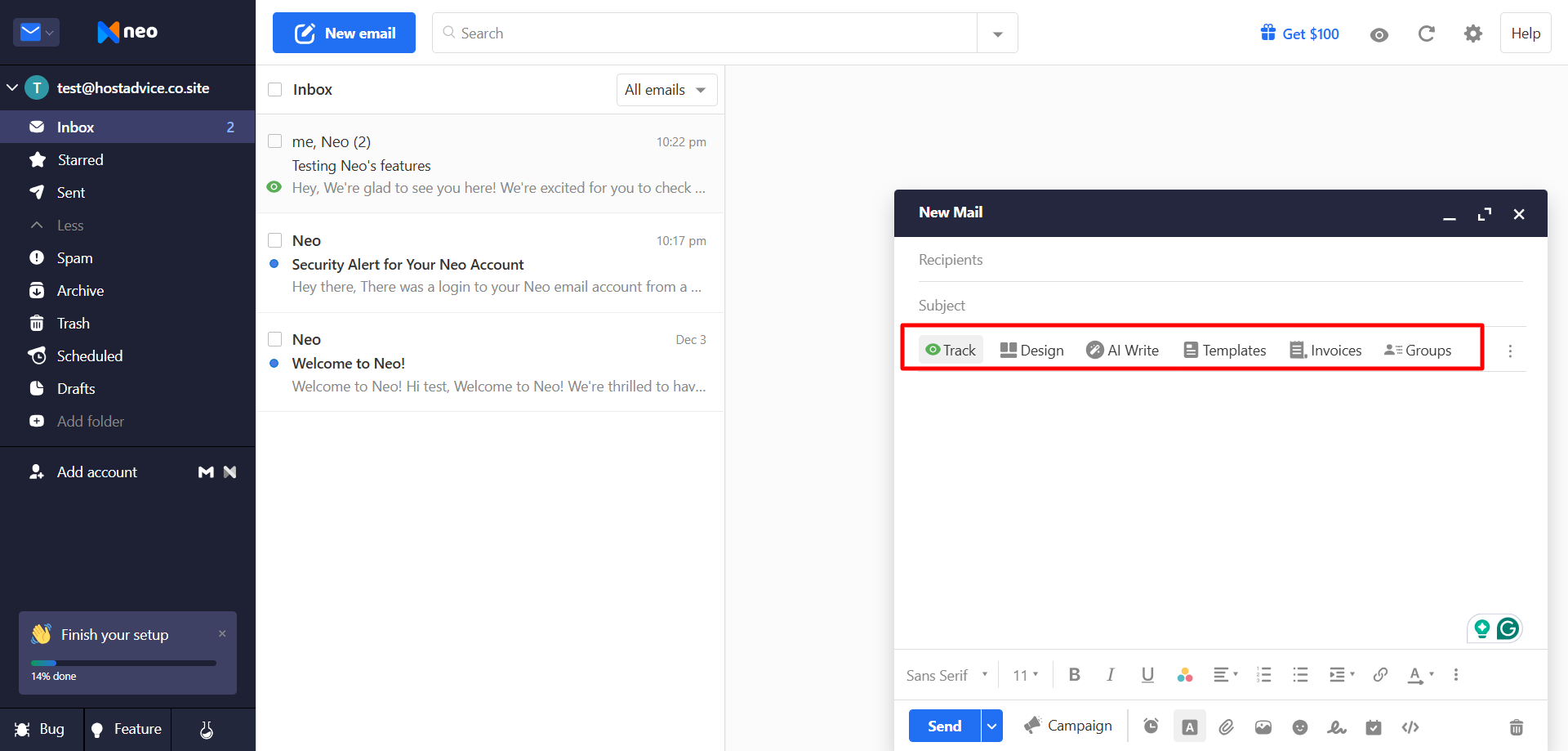Dismiss the Finish your setup card
The width and height of the screenshot is (1568, 751).
click(x=222, y=633)
